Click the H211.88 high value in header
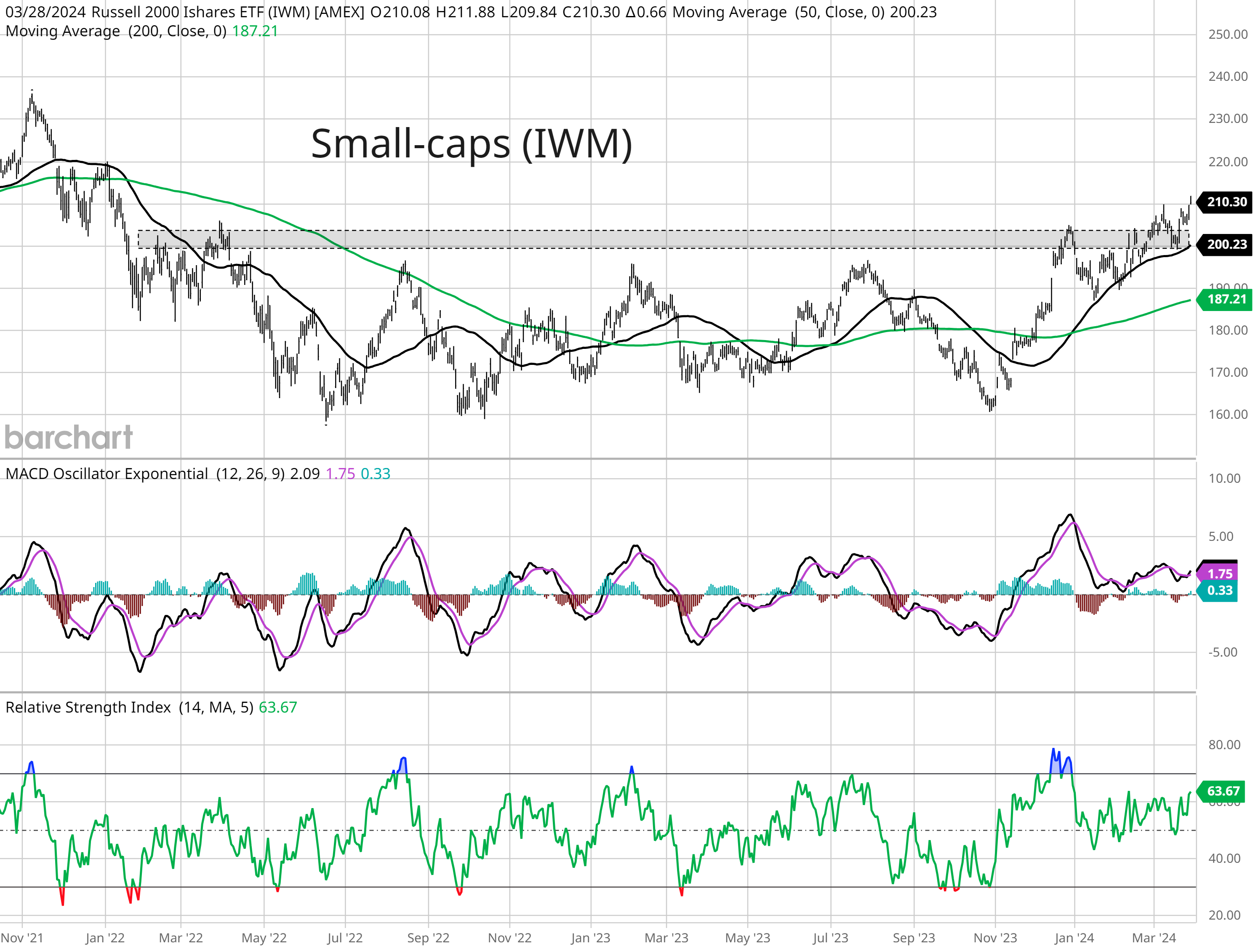 (466, 13)
